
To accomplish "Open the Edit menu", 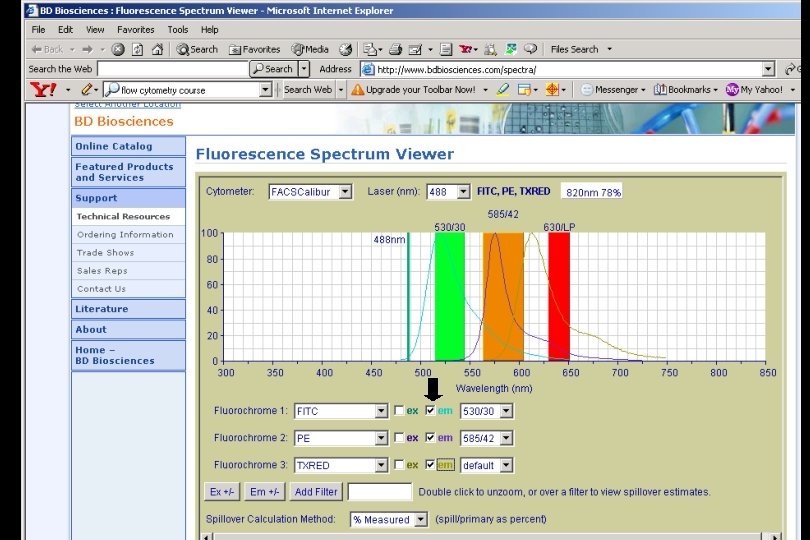I will [x=65, y=29].
